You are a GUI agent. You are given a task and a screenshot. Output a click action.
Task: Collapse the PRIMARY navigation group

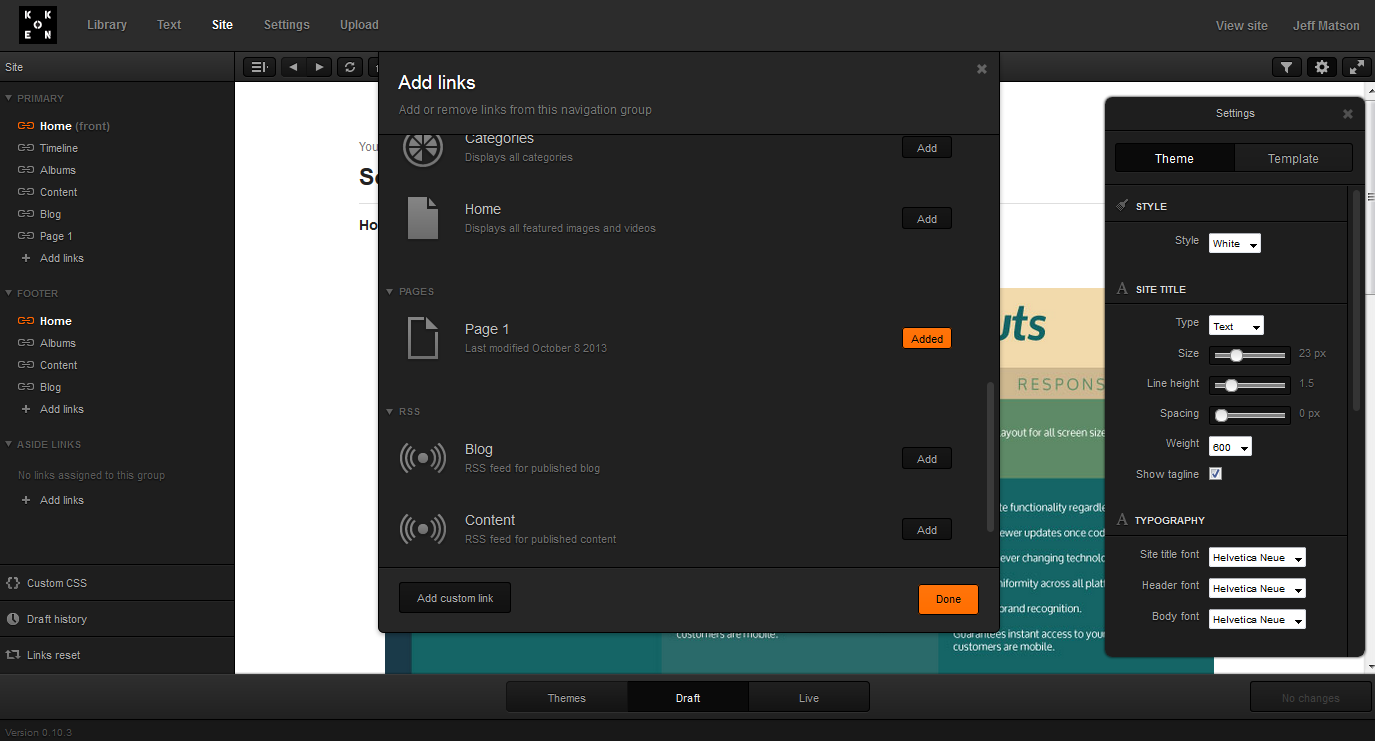tap(9, 98)
